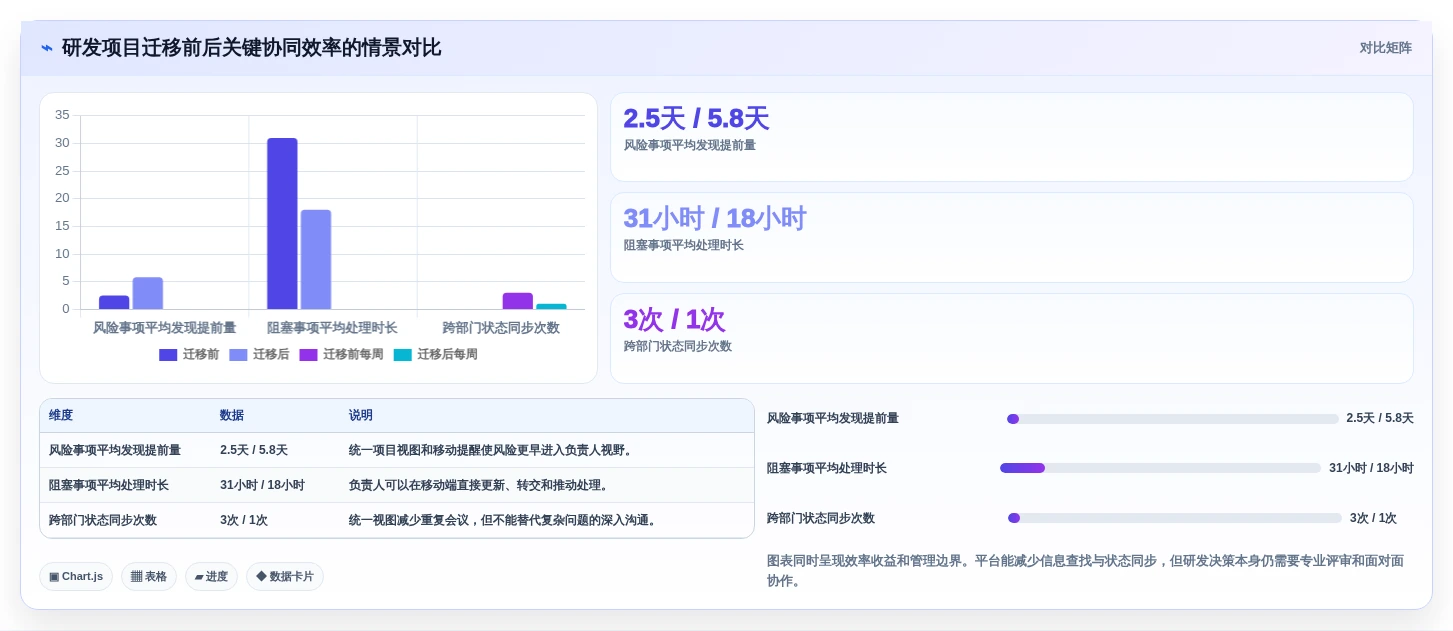Click chart axis label 跨部门状态同步次数

(x=501, y=328)
